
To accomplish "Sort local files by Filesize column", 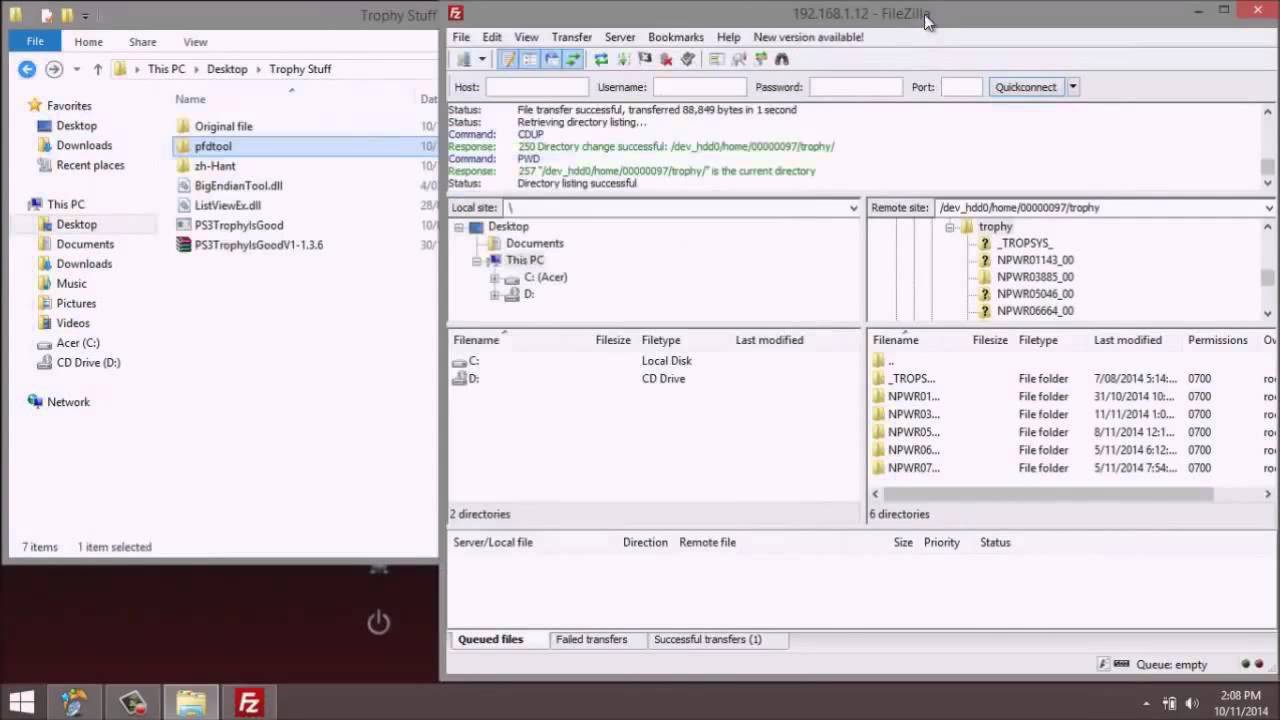I will click(613, 340).
